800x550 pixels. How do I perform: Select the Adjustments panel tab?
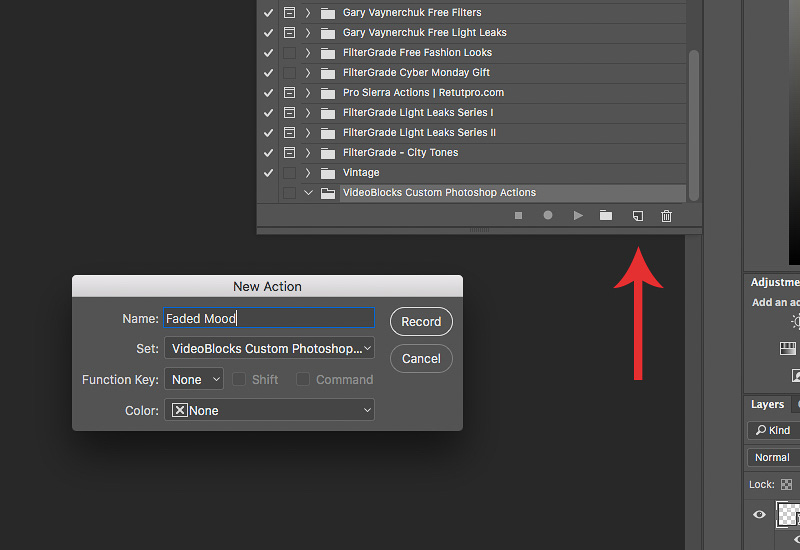[x=774, y=282]
